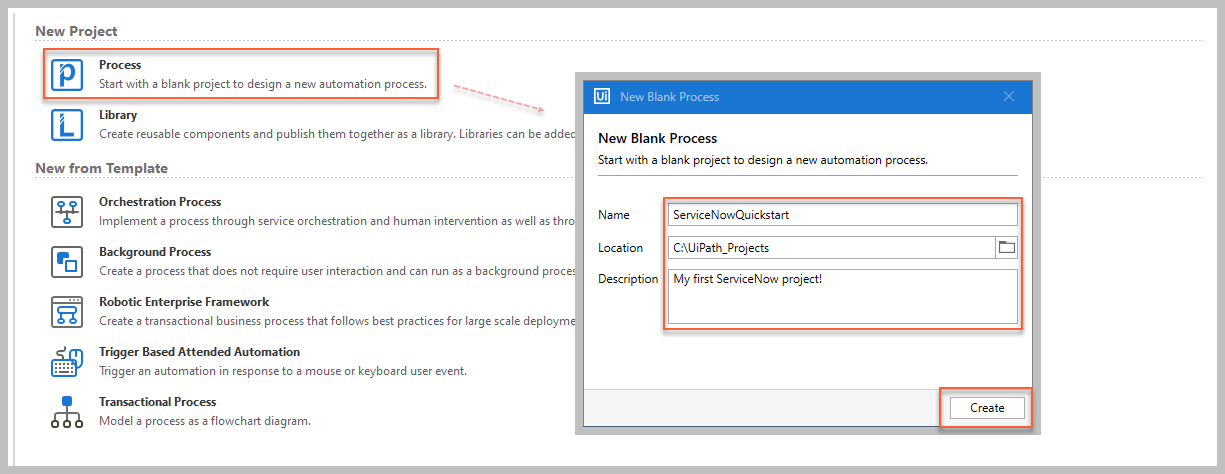Click the 'New from Template' section heading
This screenshot has height=474, width=1225.
click(101, 168)
